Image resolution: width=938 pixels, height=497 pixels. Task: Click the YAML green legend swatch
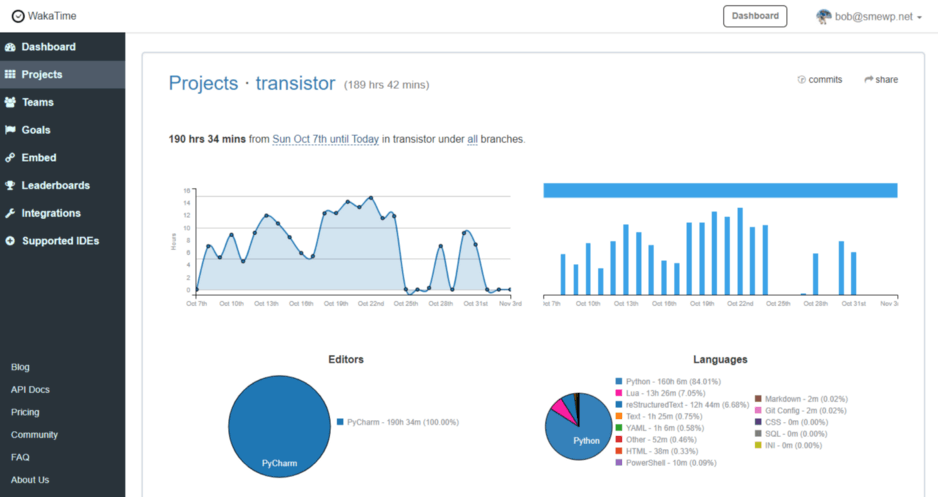(x=619, y=428)
